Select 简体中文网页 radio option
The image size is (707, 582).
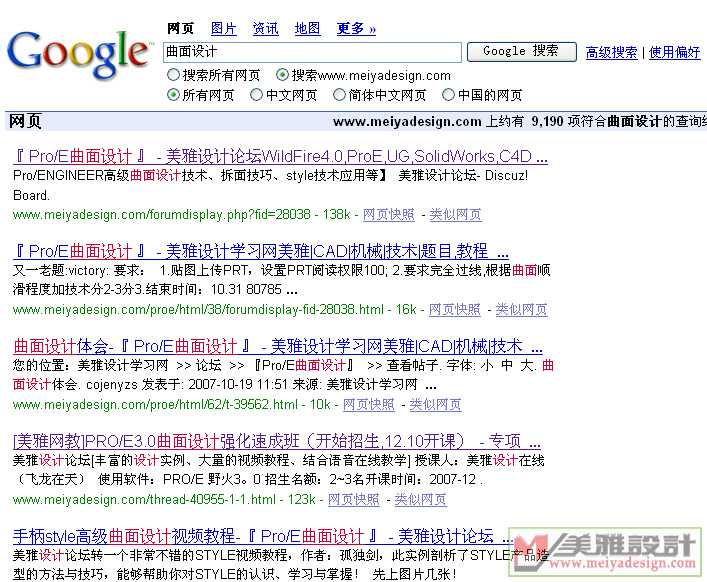339,95
